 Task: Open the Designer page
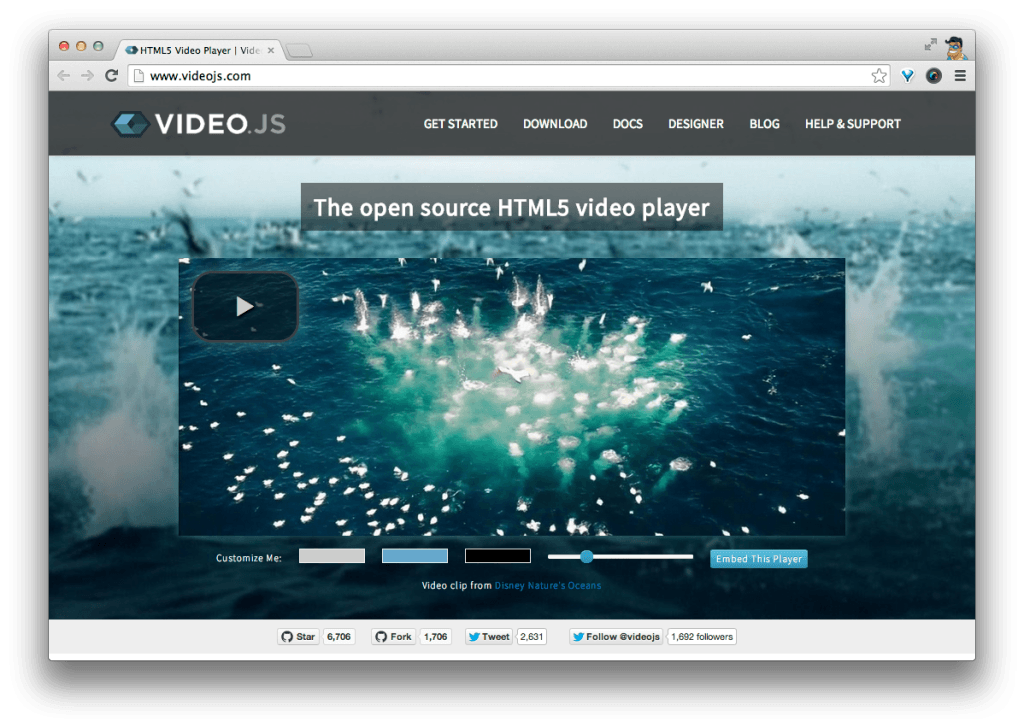[696, 124]
